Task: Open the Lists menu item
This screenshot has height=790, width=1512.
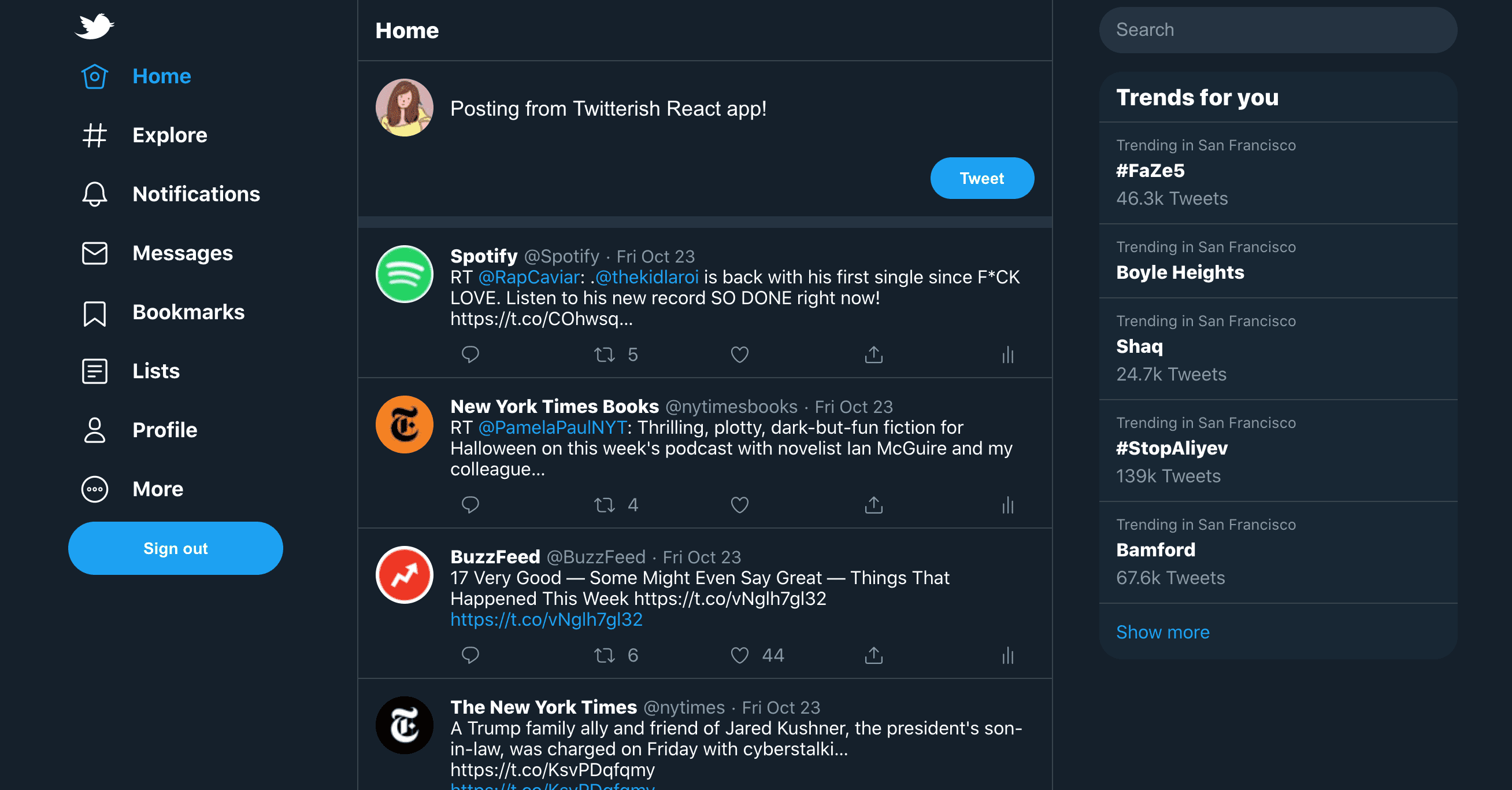Action: [155, 371]
